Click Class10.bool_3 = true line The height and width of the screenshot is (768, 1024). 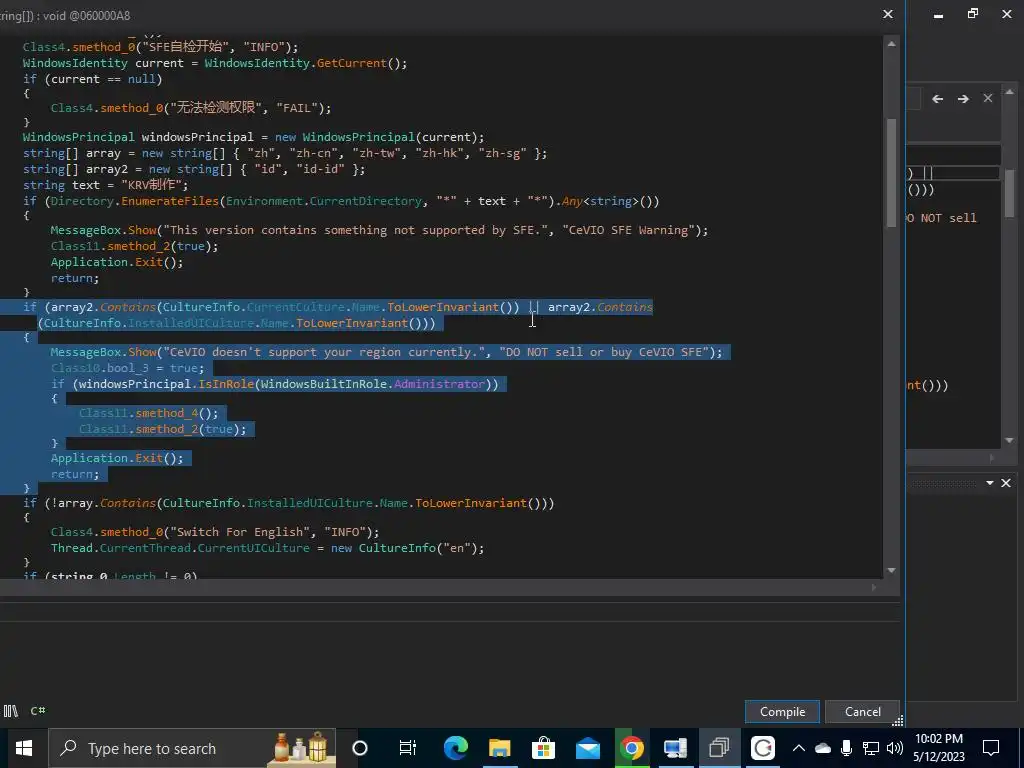[127, 368]
